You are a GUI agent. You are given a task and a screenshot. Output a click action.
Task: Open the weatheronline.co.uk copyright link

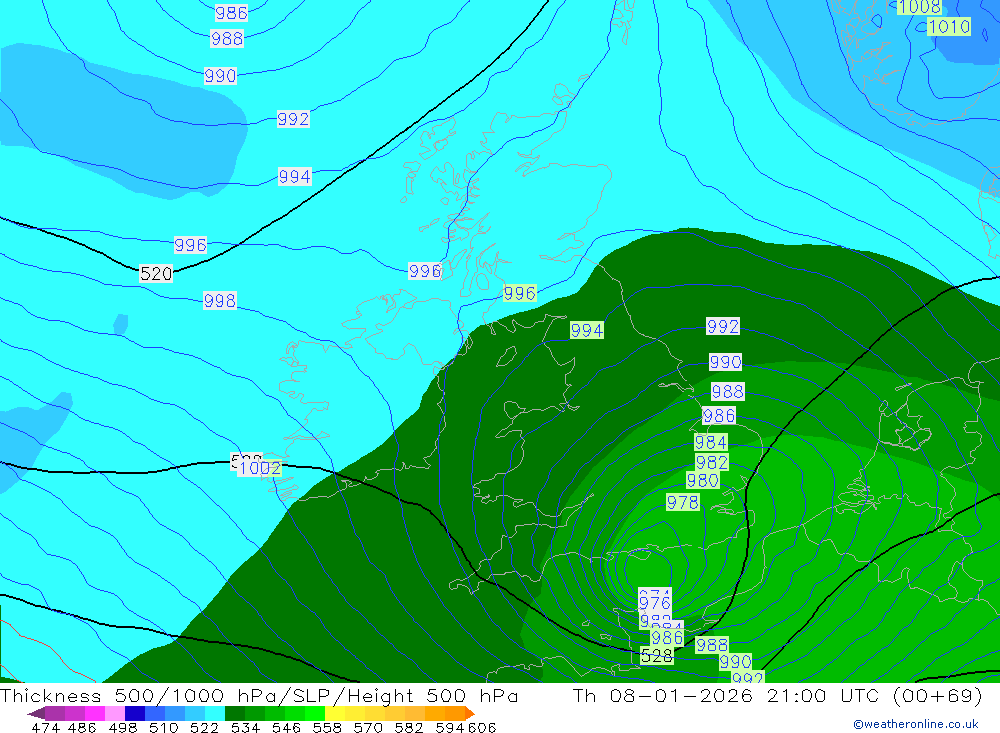pos(916,724)
